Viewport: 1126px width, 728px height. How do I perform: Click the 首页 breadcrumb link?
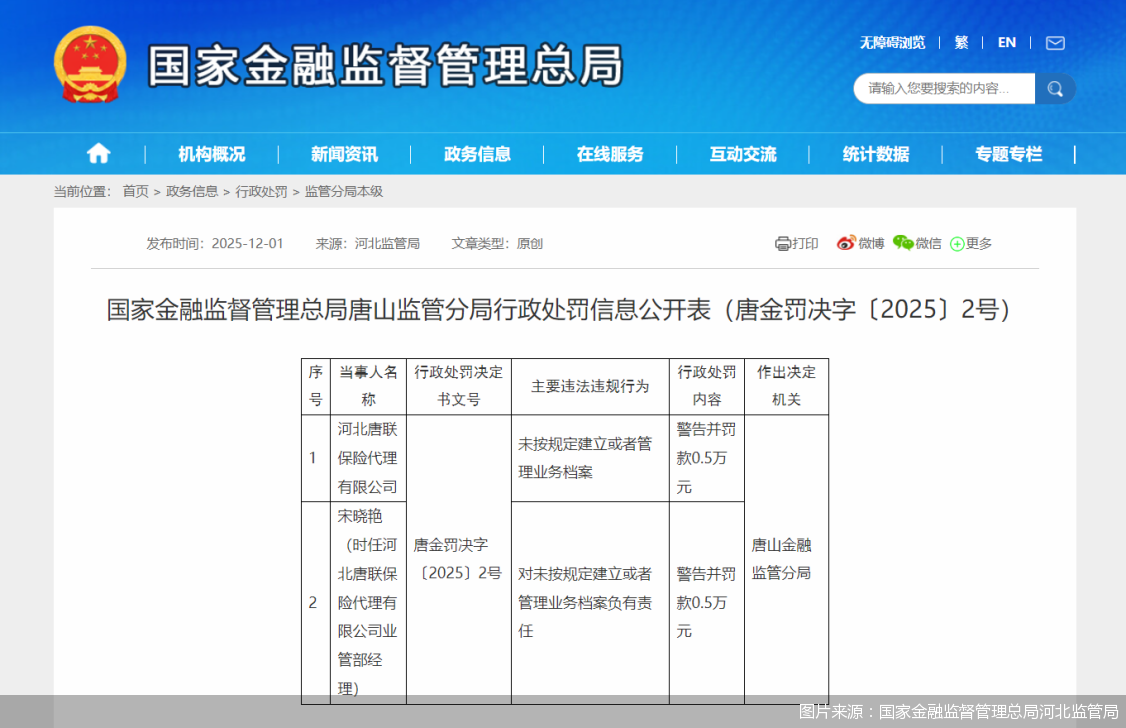(x=135, y=191)
